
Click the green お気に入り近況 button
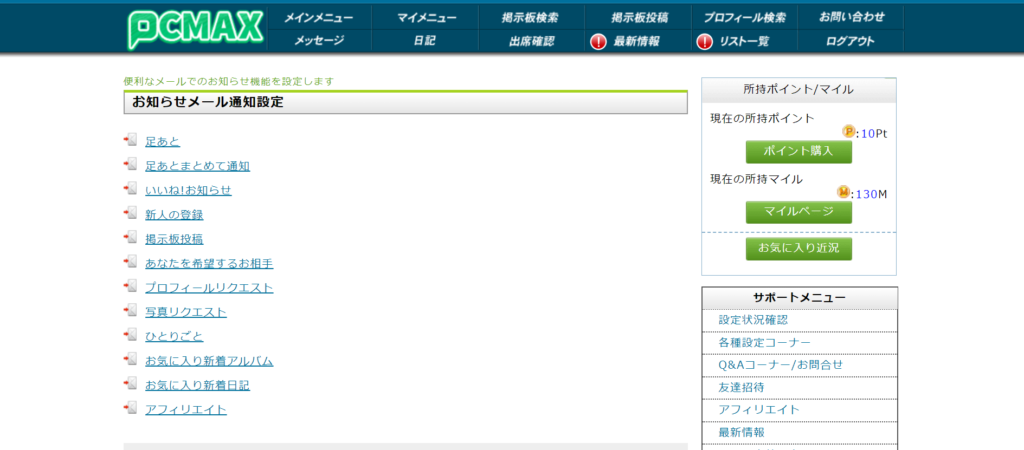pyautogui.click(x=799, y=248)
